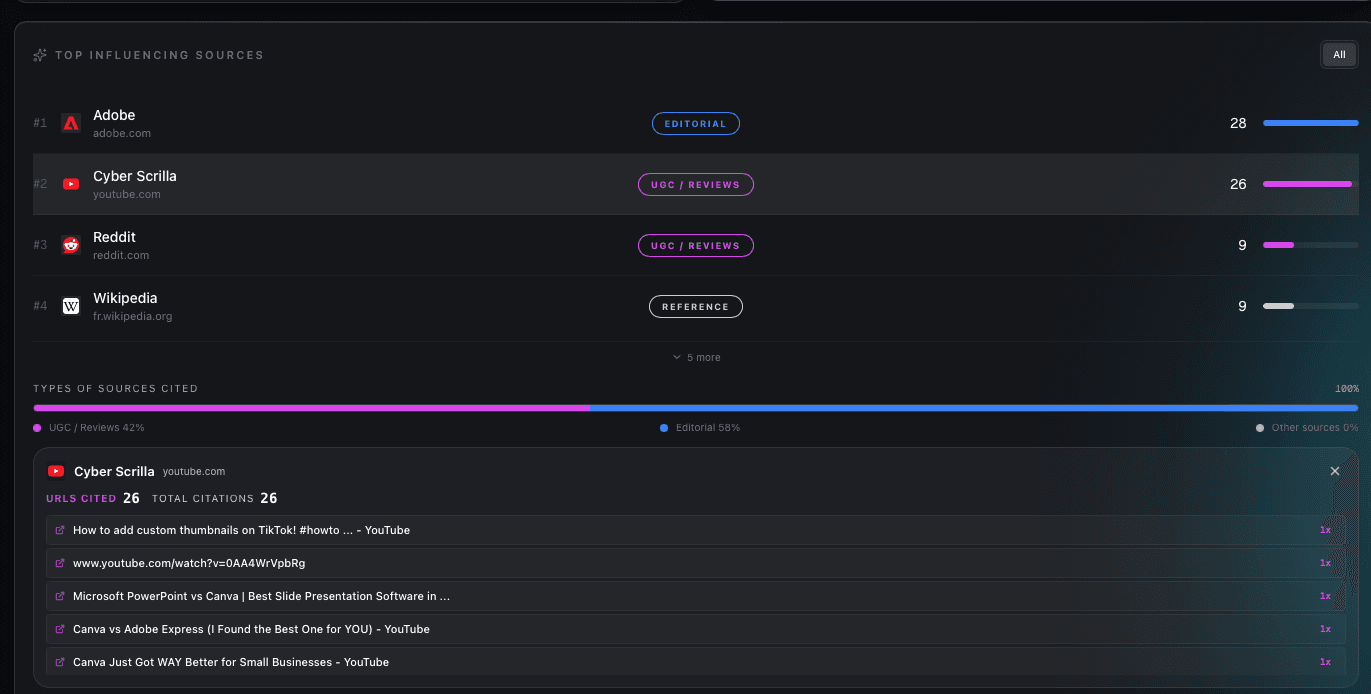This screenshot has width=1371, height=694.
Task: Open external link icon for Canva vs Adobe Express
Action: coord(60,629)
